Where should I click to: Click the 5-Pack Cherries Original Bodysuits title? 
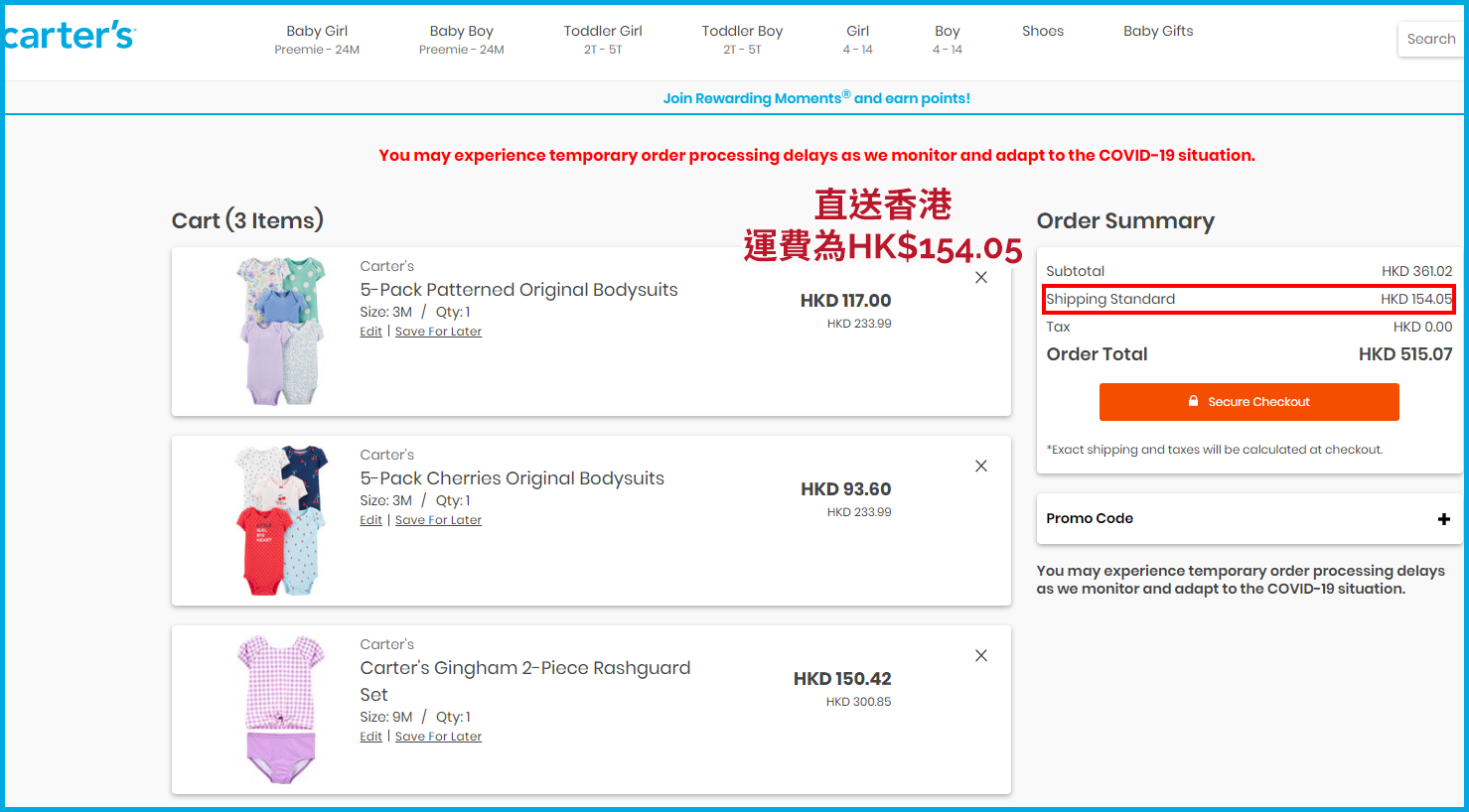(x=512, y=478)
